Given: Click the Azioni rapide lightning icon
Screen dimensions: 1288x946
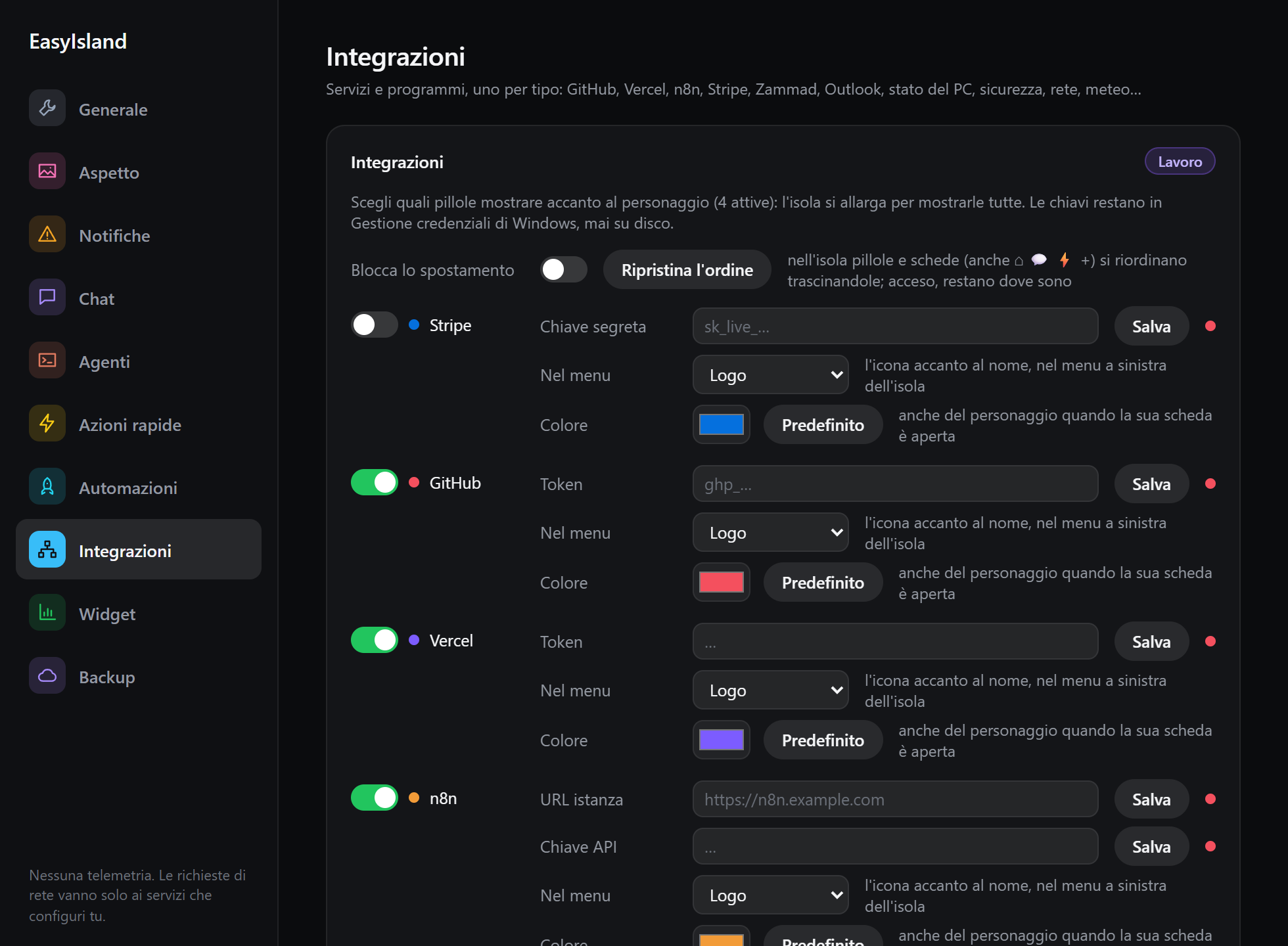Looking at the screenshot, I should 47,423.
